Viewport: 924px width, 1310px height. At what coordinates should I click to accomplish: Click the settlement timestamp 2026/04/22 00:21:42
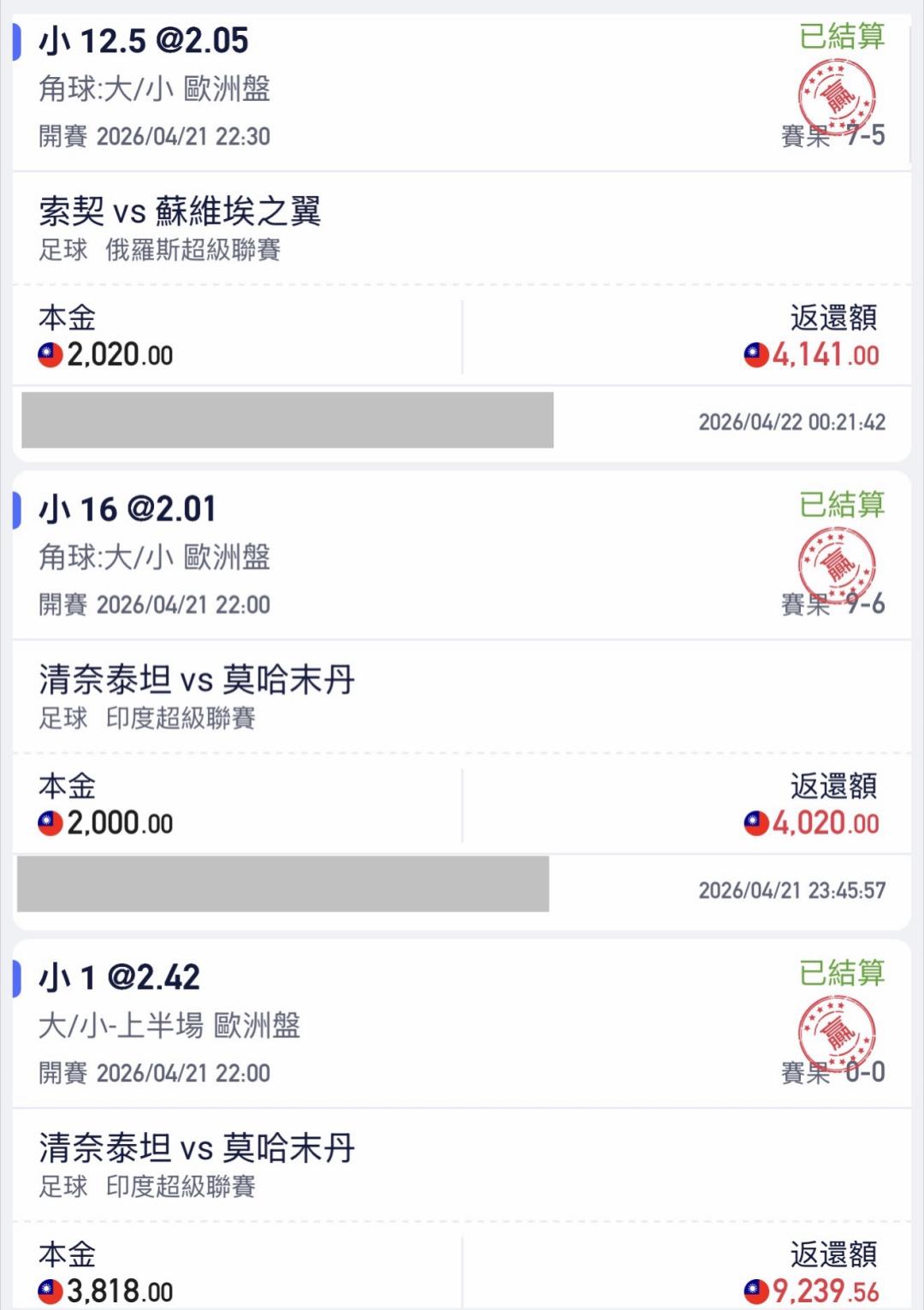[791, 422]
